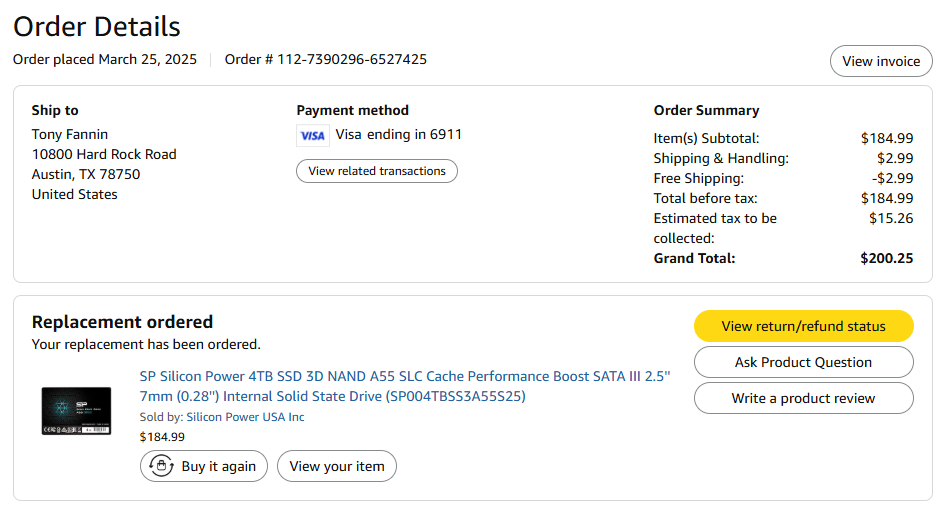Screen dimensions: 945x521
Task: Click the Grand Total amount $200.25
Action: point(886,258)
